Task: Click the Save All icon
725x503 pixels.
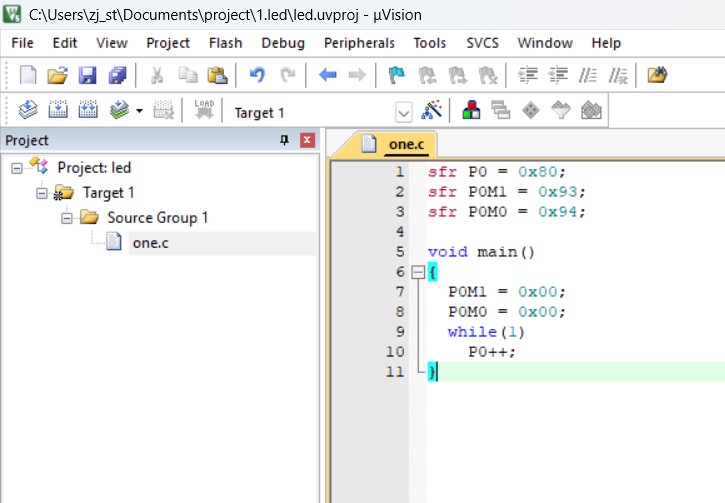Action: click(x=117, y=75)
